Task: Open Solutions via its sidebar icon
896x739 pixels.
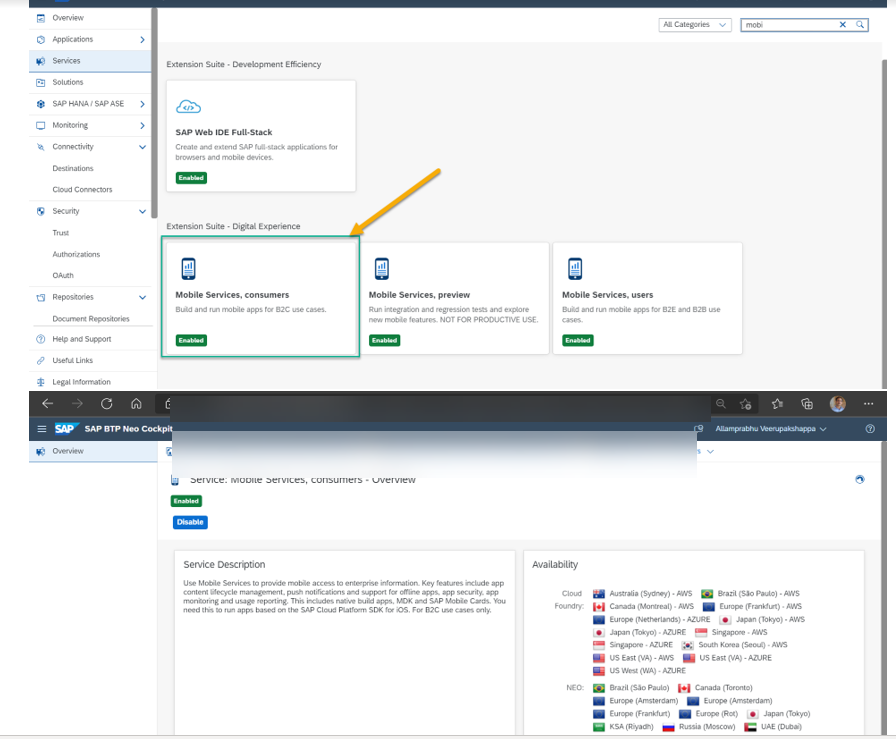Action: click(41, 82)
